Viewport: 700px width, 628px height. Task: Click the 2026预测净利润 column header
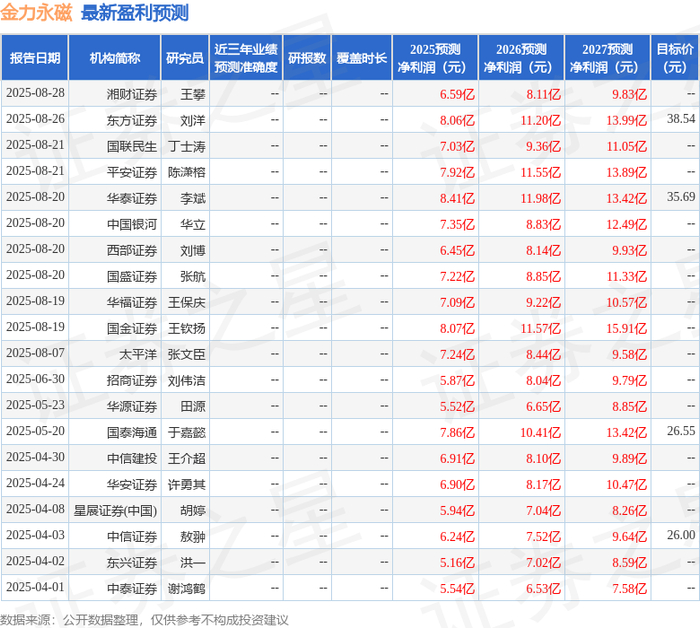click(x=521, y=58)
